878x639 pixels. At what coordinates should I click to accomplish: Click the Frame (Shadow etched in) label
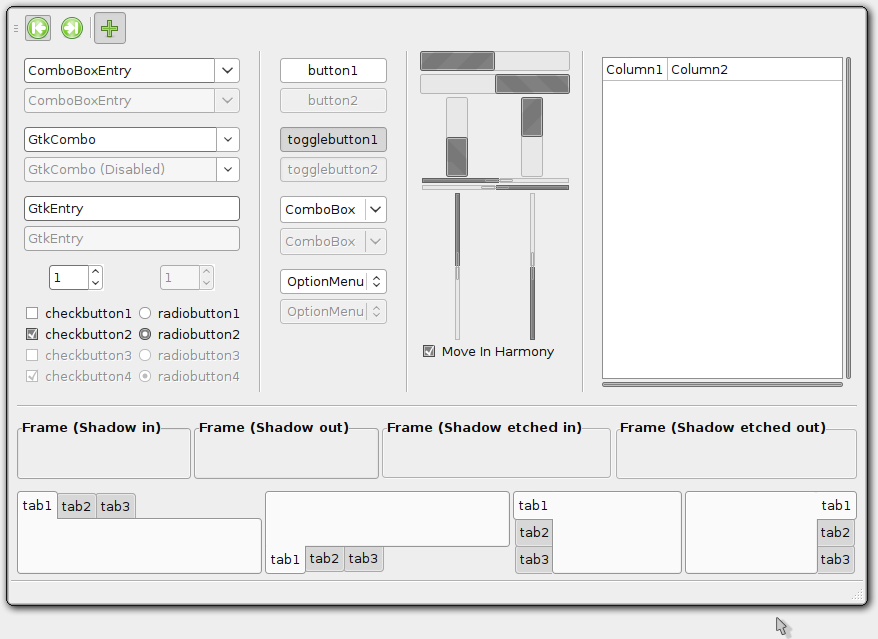[x=484, y=427]
